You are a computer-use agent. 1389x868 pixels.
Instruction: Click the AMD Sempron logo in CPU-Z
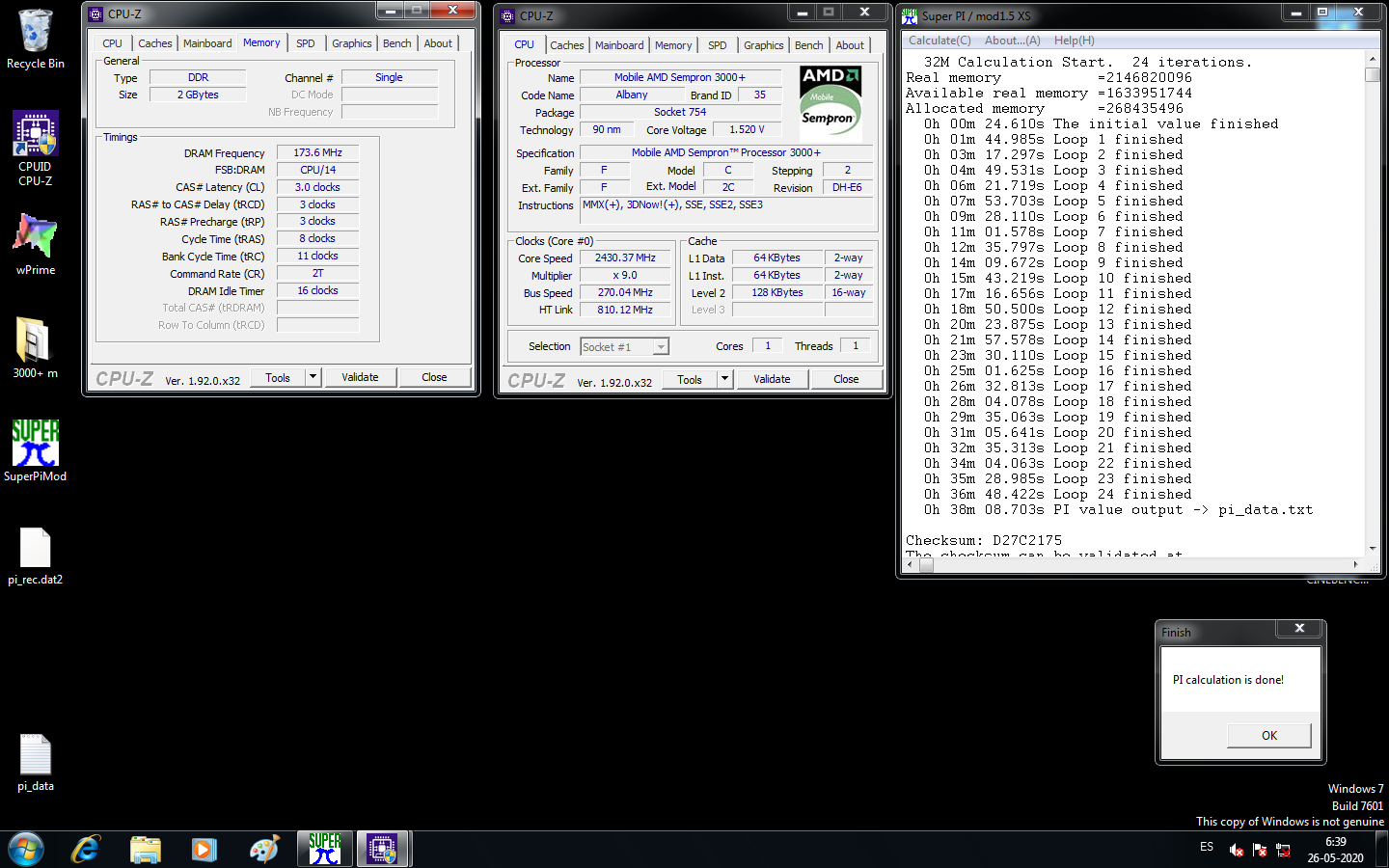pyautogui.click(x=831, y=103)
